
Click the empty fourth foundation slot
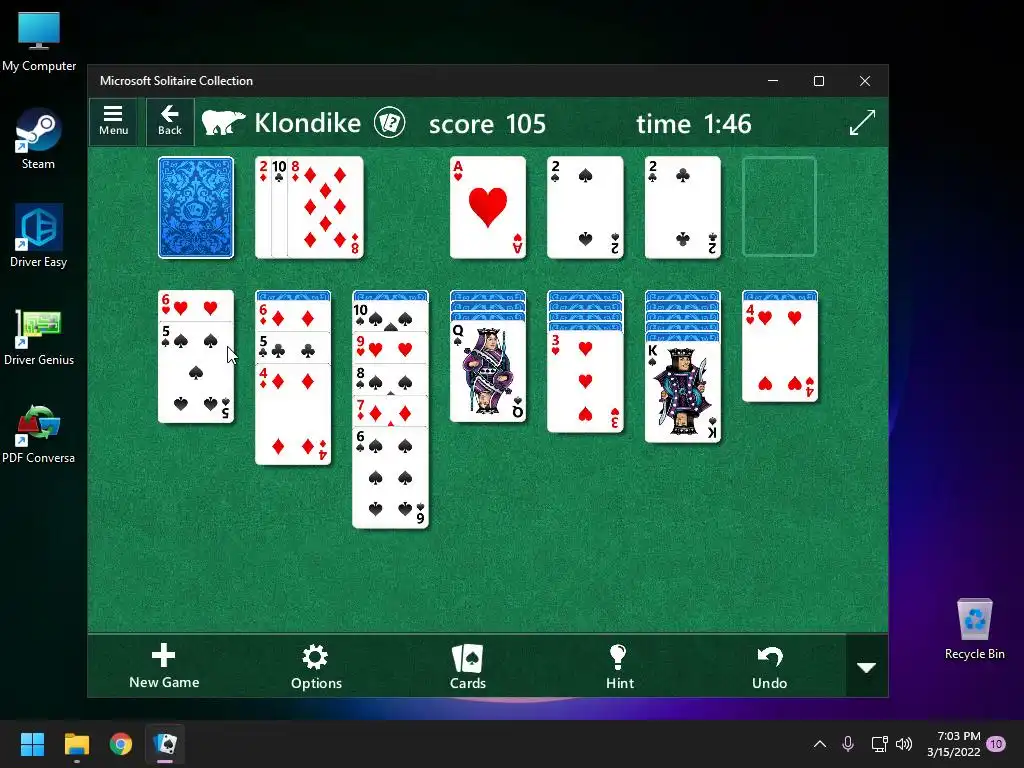tap(780, 207)
